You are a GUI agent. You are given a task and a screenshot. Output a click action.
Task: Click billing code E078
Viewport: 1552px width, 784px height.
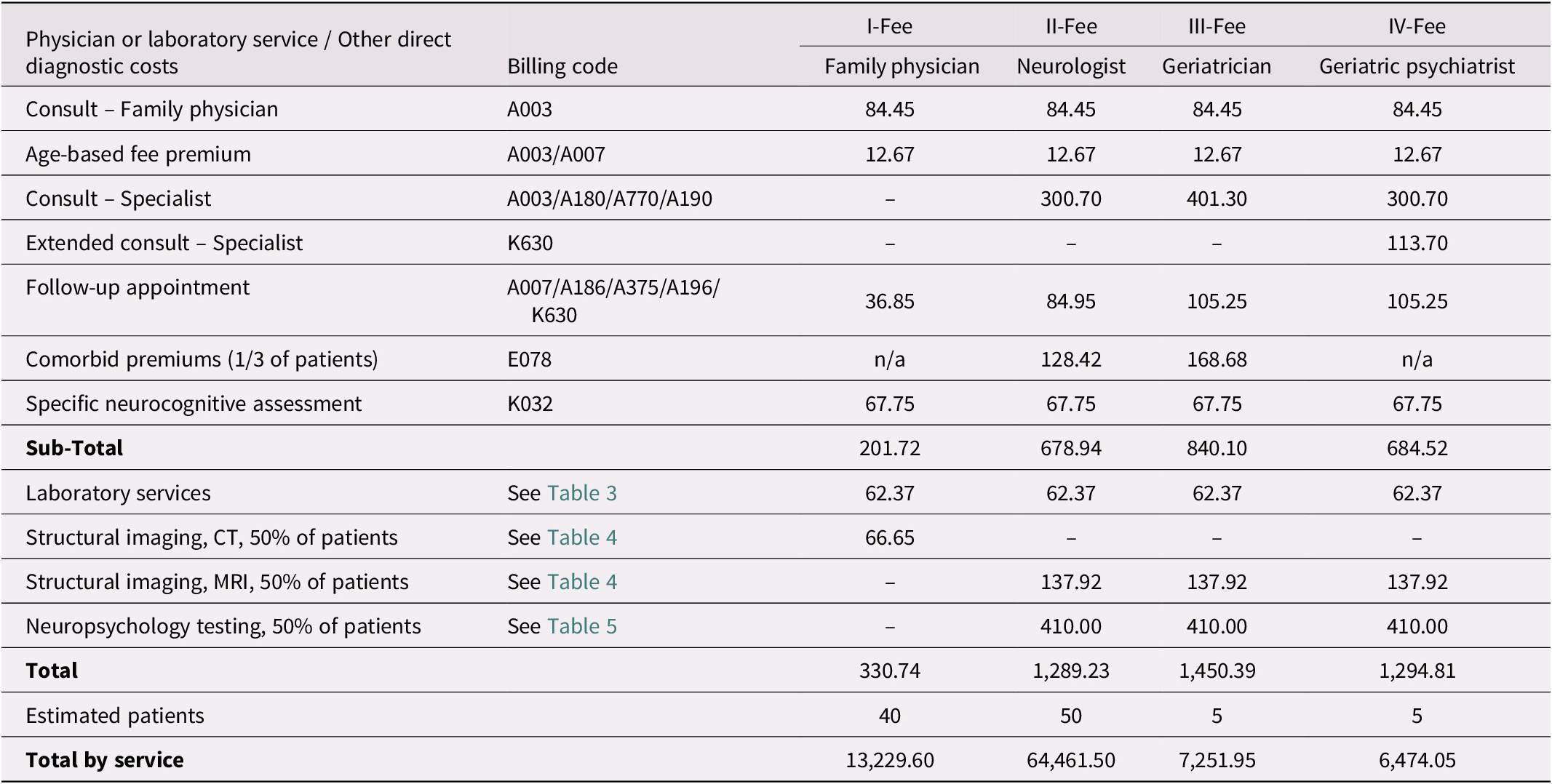point(529,359)
